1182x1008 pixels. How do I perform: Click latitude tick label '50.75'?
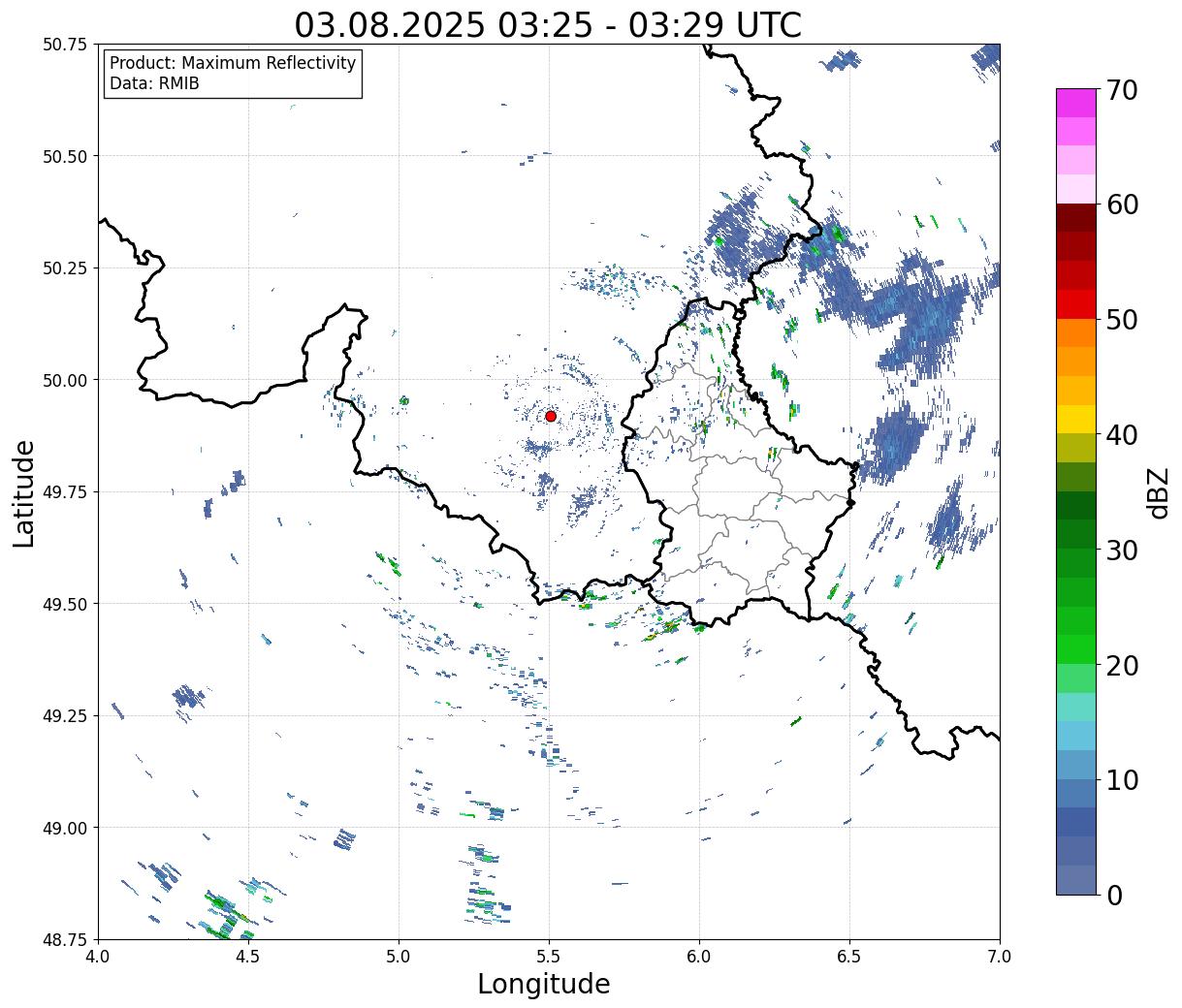pyautogui.click(x=65, y=45)
